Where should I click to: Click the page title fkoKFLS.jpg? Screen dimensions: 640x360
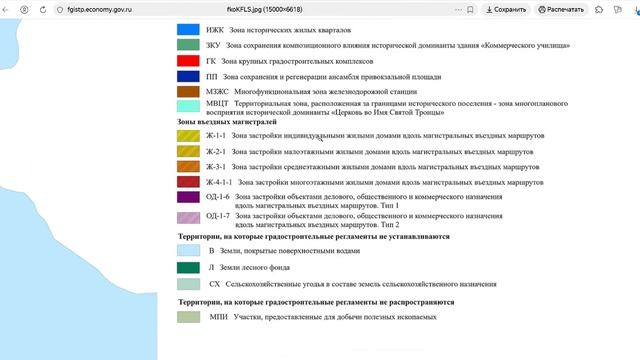click(x=264, y=9)
